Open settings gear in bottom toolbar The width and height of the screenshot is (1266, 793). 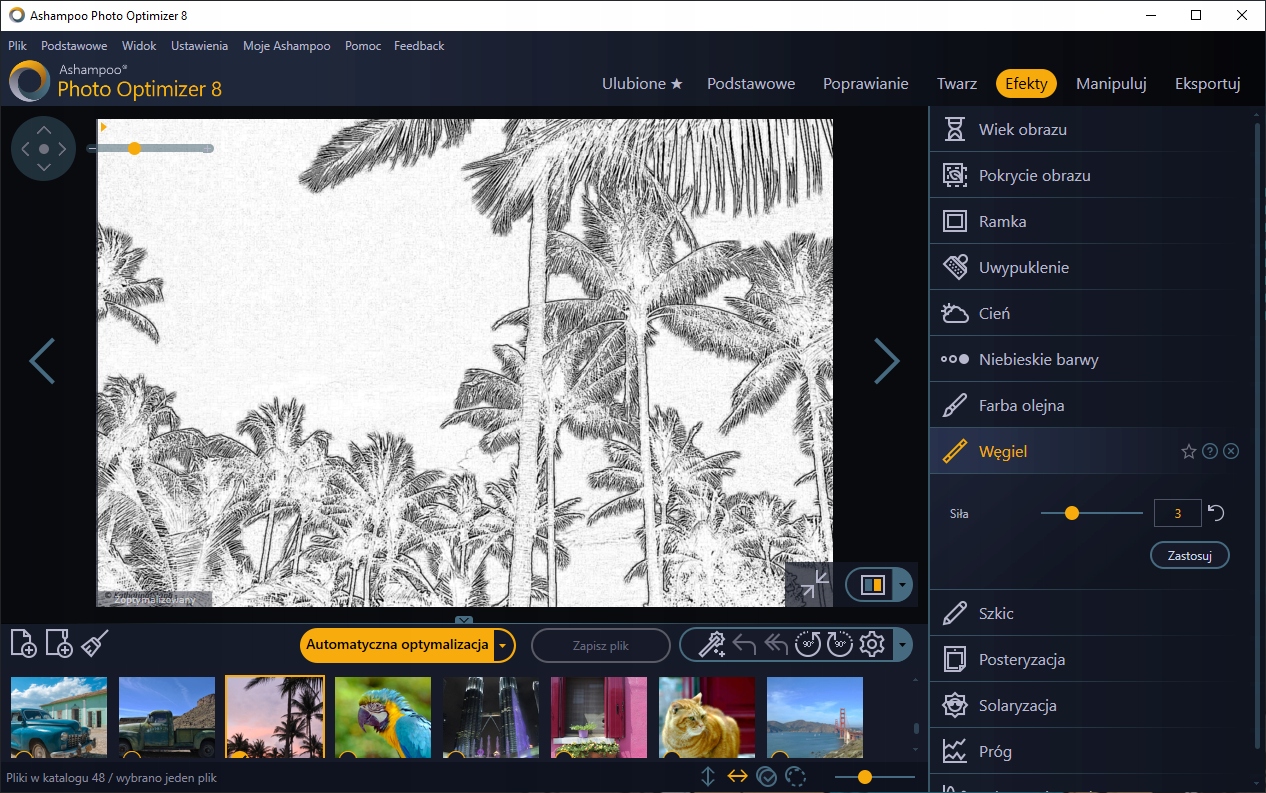tap(872, 645)
